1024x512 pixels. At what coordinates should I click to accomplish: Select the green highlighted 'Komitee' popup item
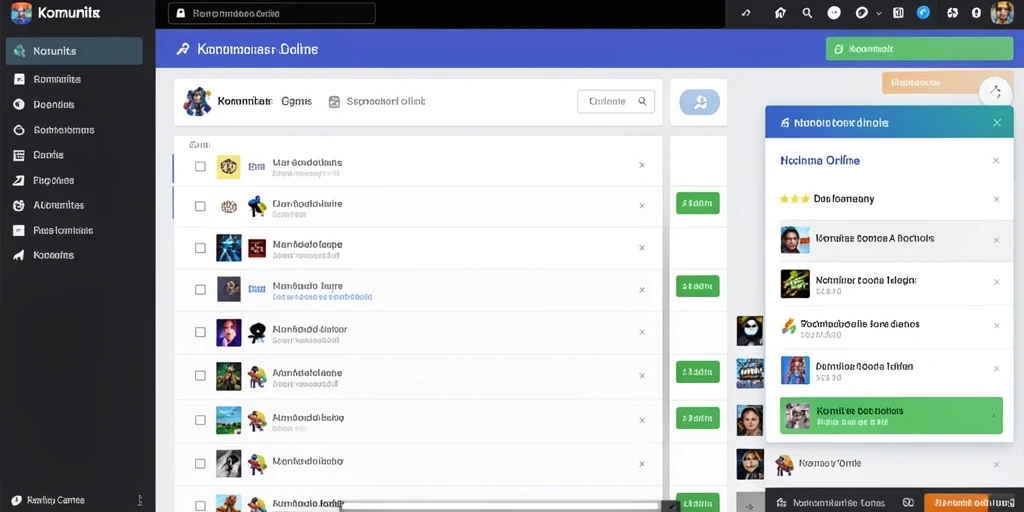point(891,415)
